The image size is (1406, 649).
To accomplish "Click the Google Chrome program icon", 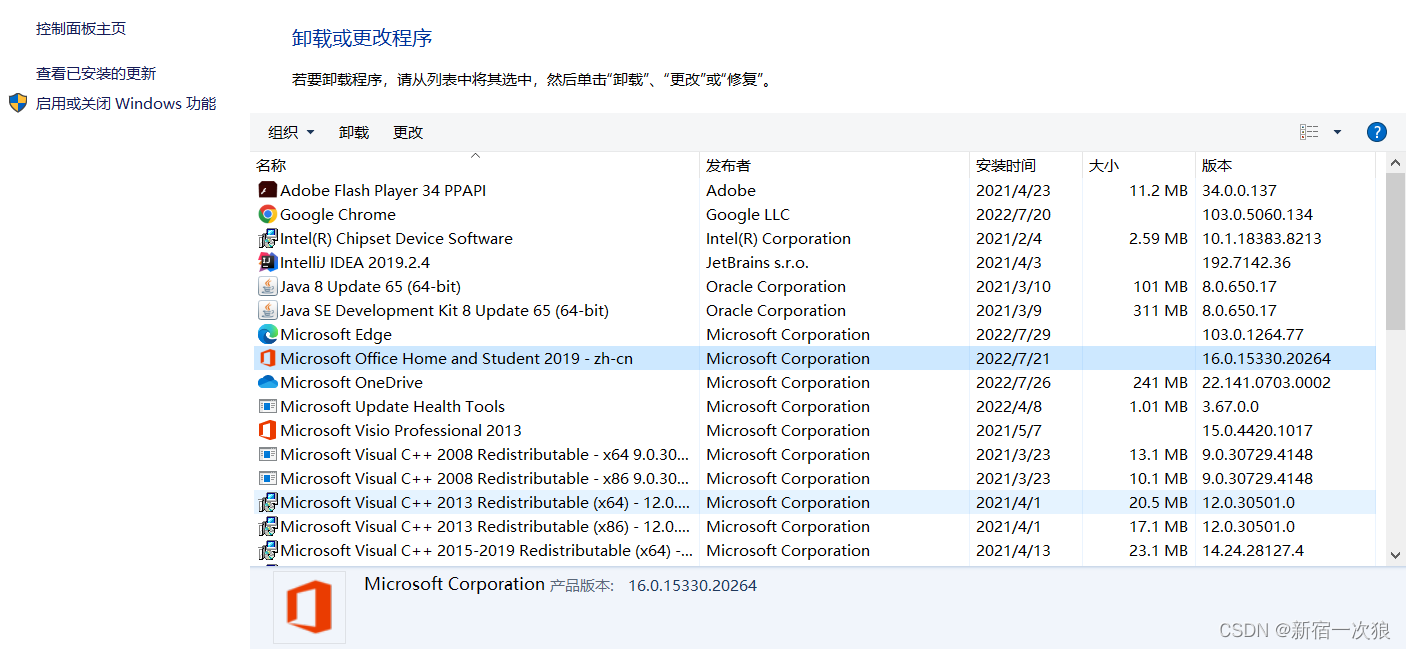I will tap(267, 214).
